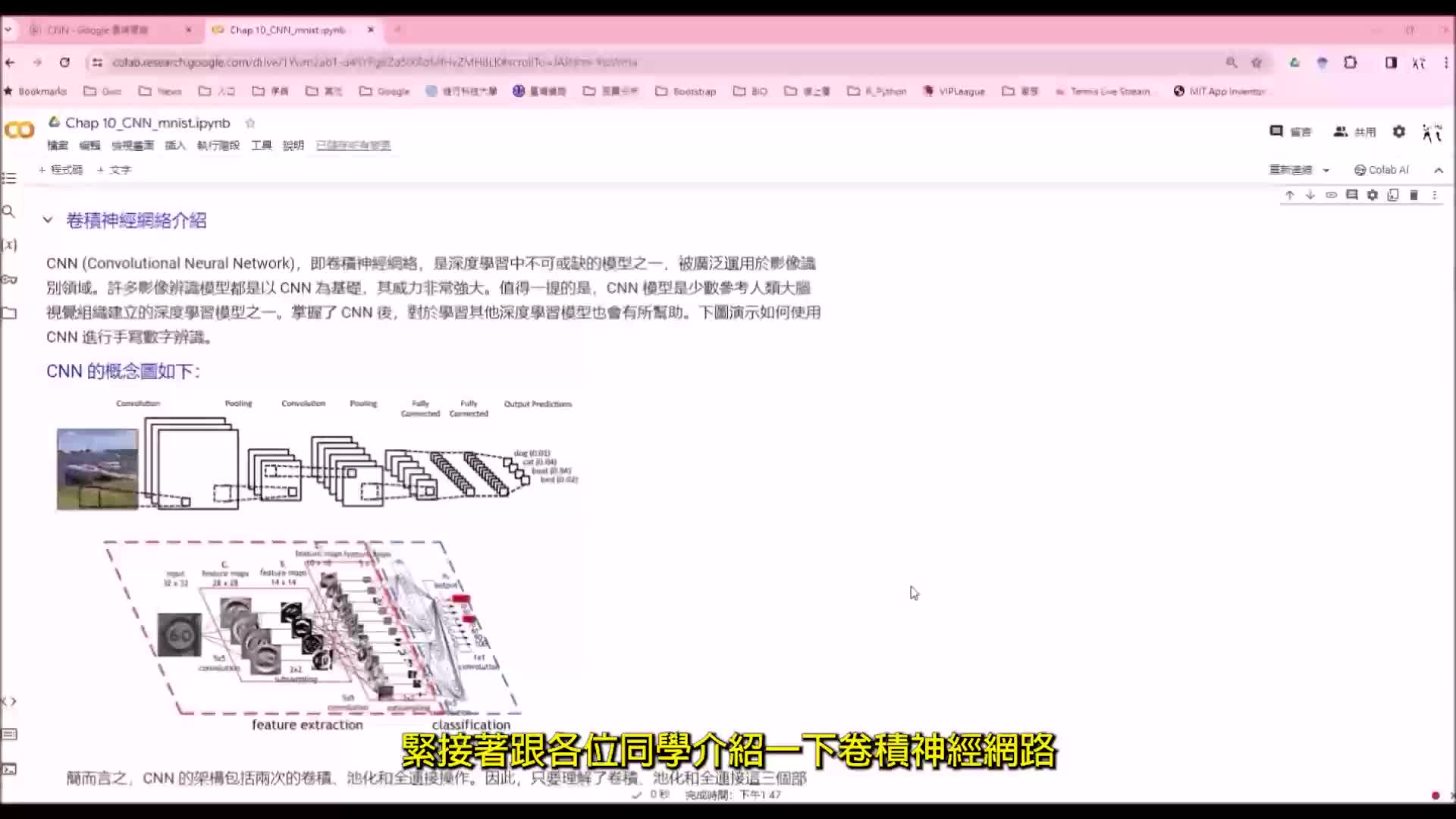Open the cell's more options three-dot menu
Viewport: 1456px width, 819px height.
tap(1434, 195)
